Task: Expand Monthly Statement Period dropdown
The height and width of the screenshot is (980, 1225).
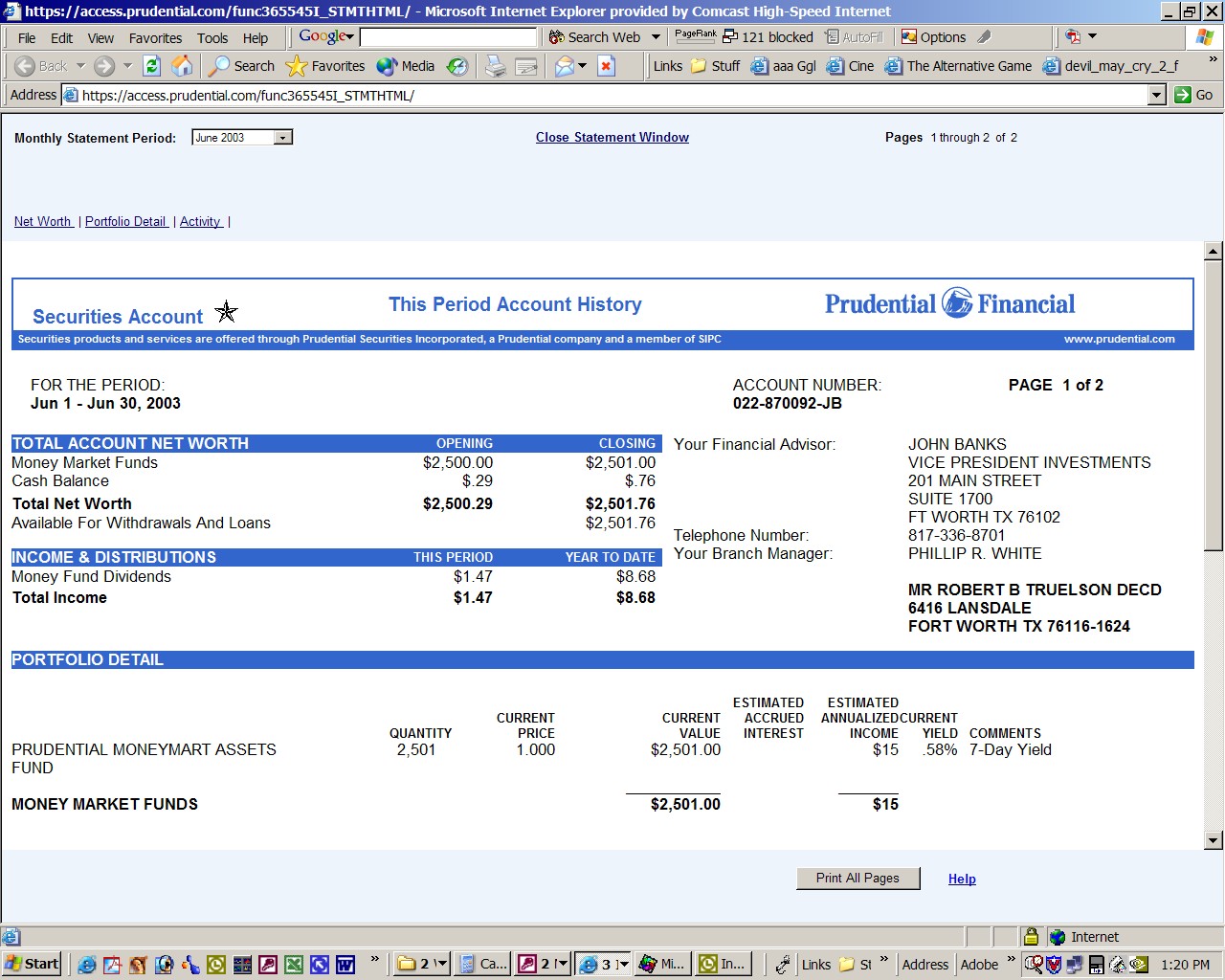Action: pyautogui.click(x=282, y=138)
